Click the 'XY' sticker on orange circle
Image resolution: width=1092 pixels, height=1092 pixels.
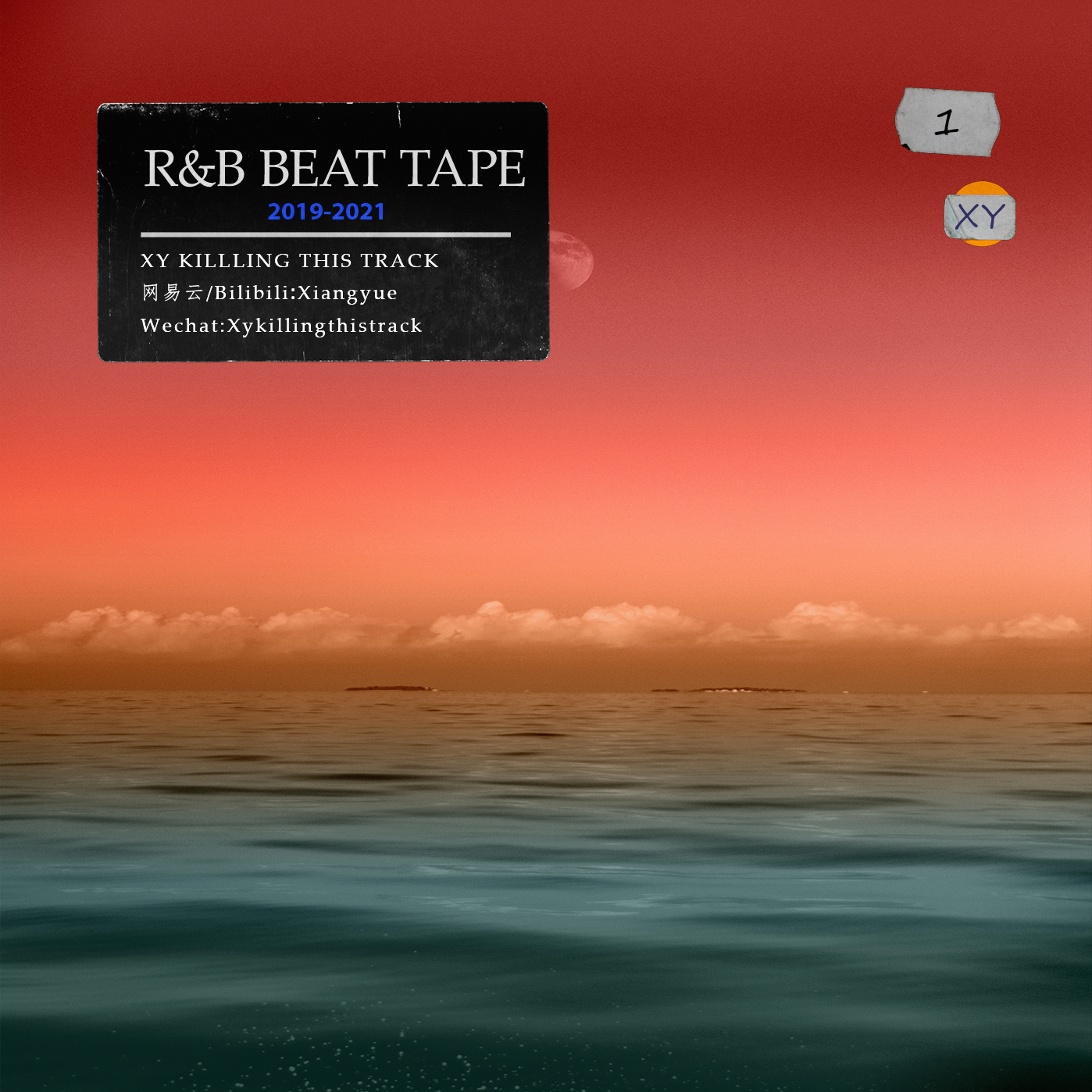[980, 215]
